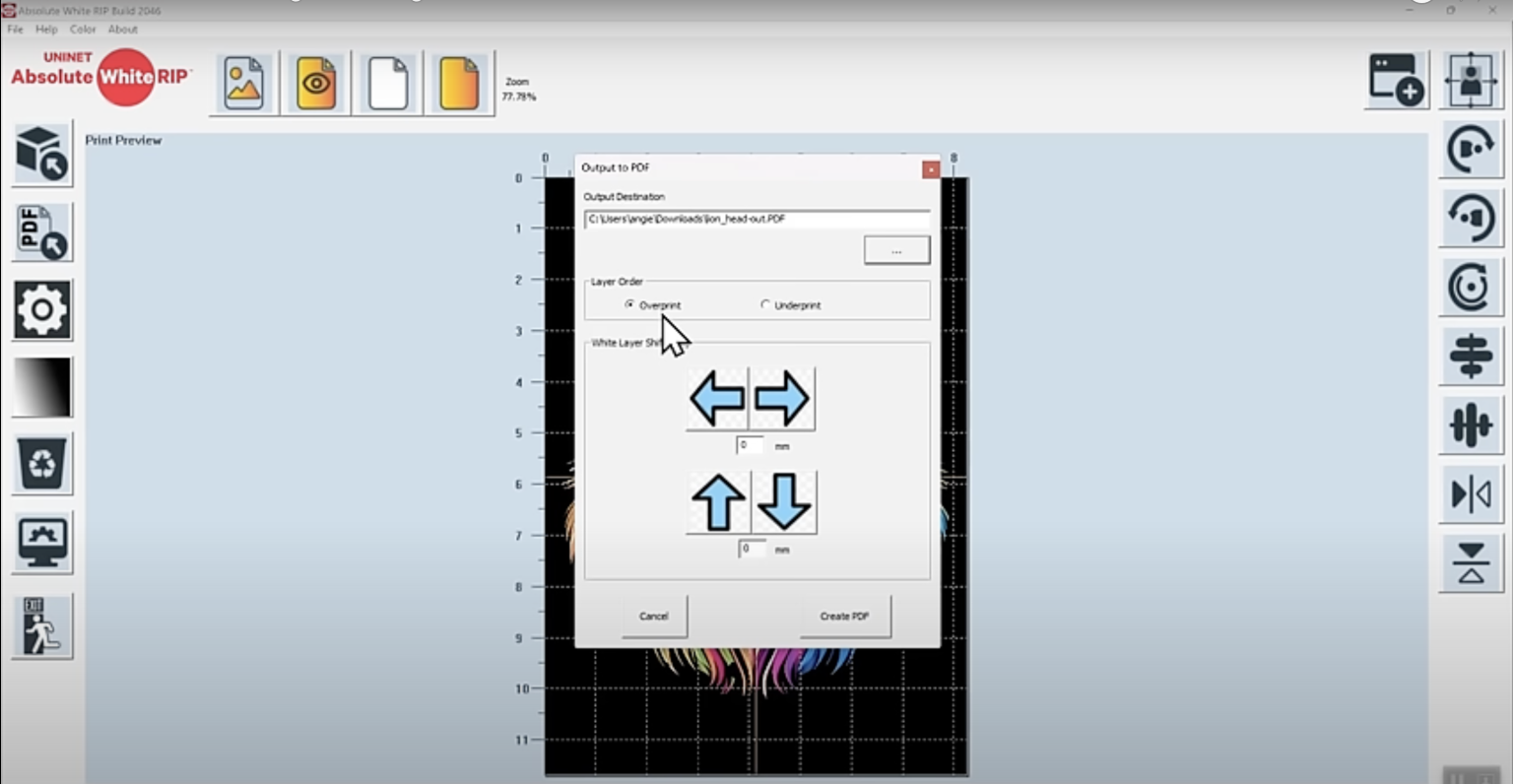Open the Color menu
This screenshot has width=1513, height=784.
click(x=83, y=30)
